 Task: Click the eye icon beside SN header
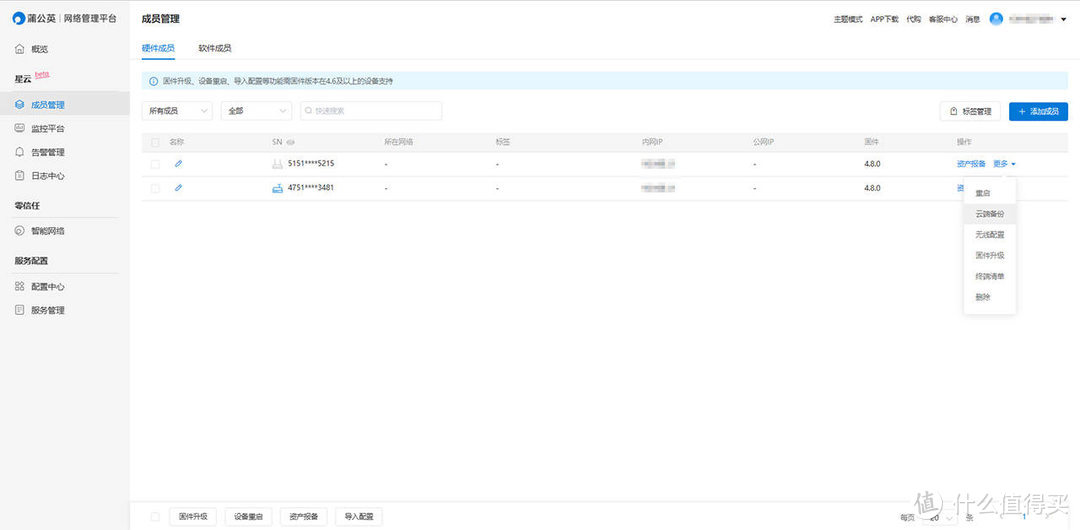291,143
